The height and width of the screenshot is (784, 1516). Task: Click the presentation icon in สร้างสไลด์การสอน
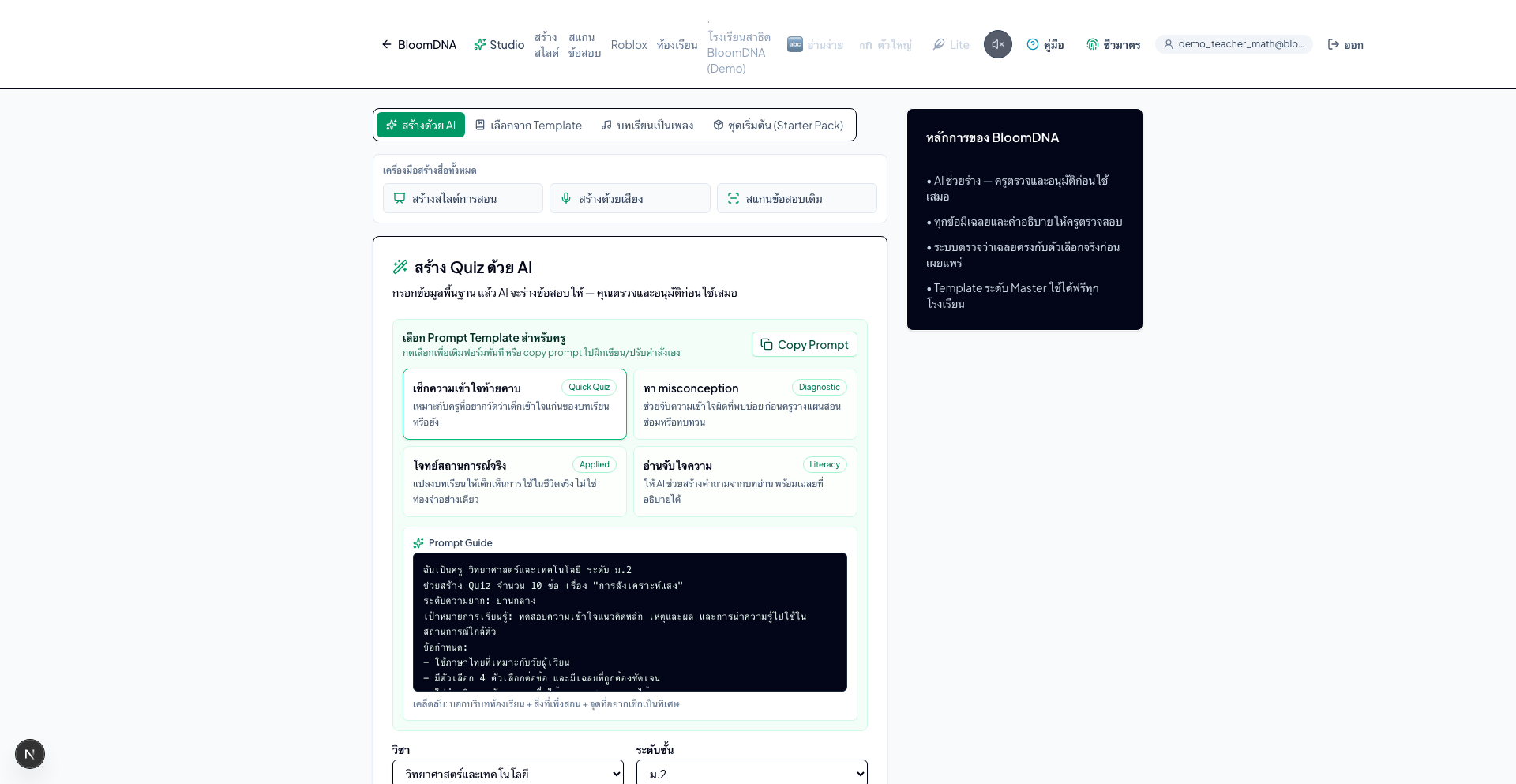(400, 198)
